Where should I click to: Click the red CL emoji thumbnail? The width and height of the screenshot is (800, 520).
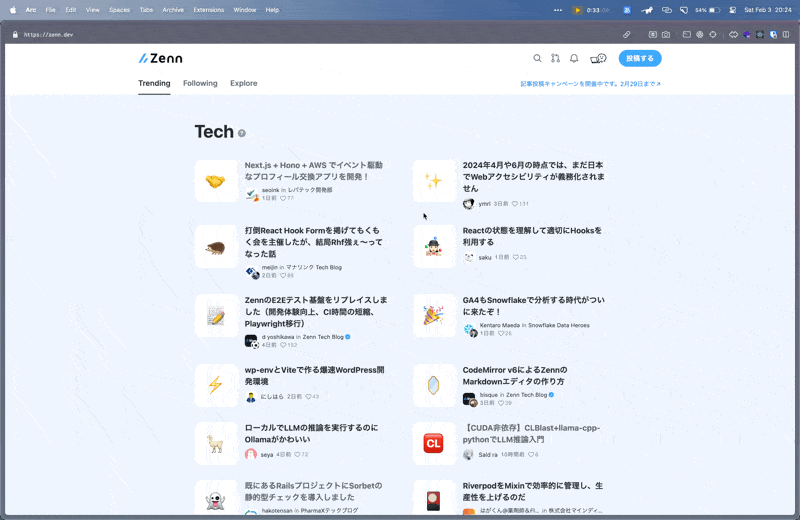coord(434,443)
